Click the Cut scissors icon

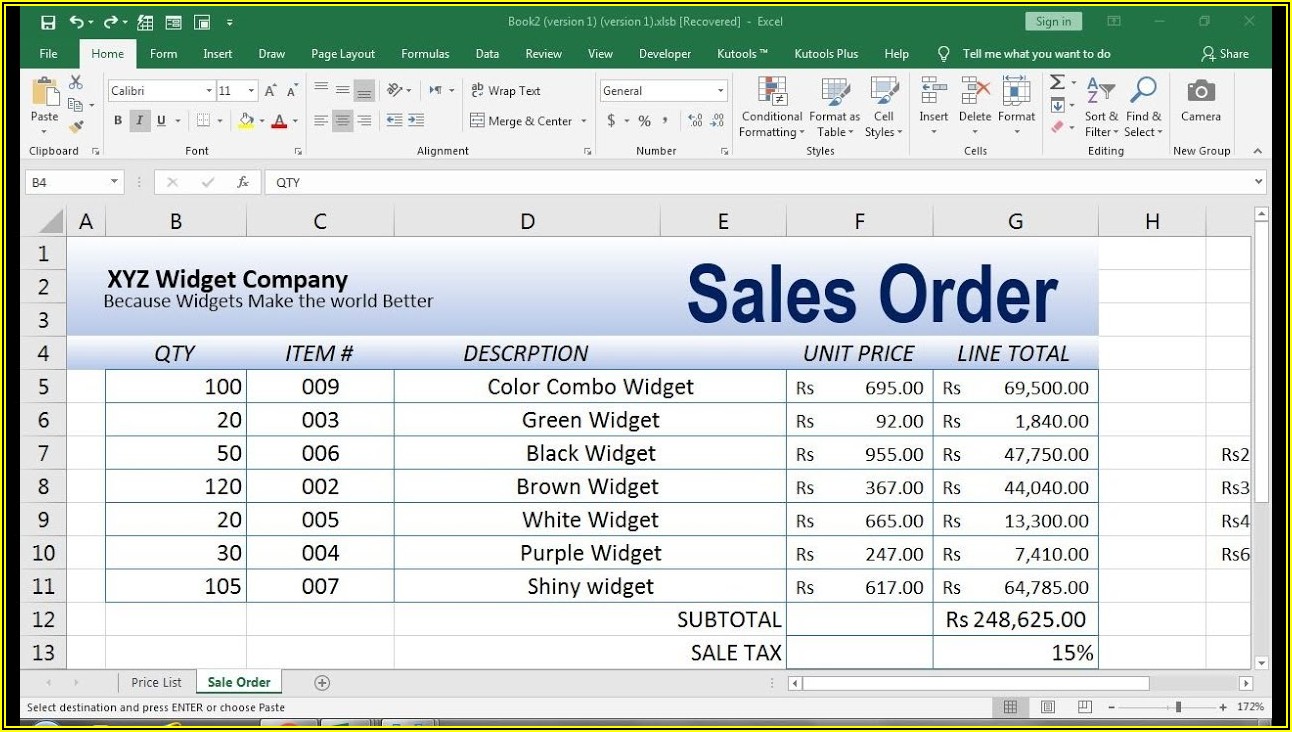(x=76, y=83)
